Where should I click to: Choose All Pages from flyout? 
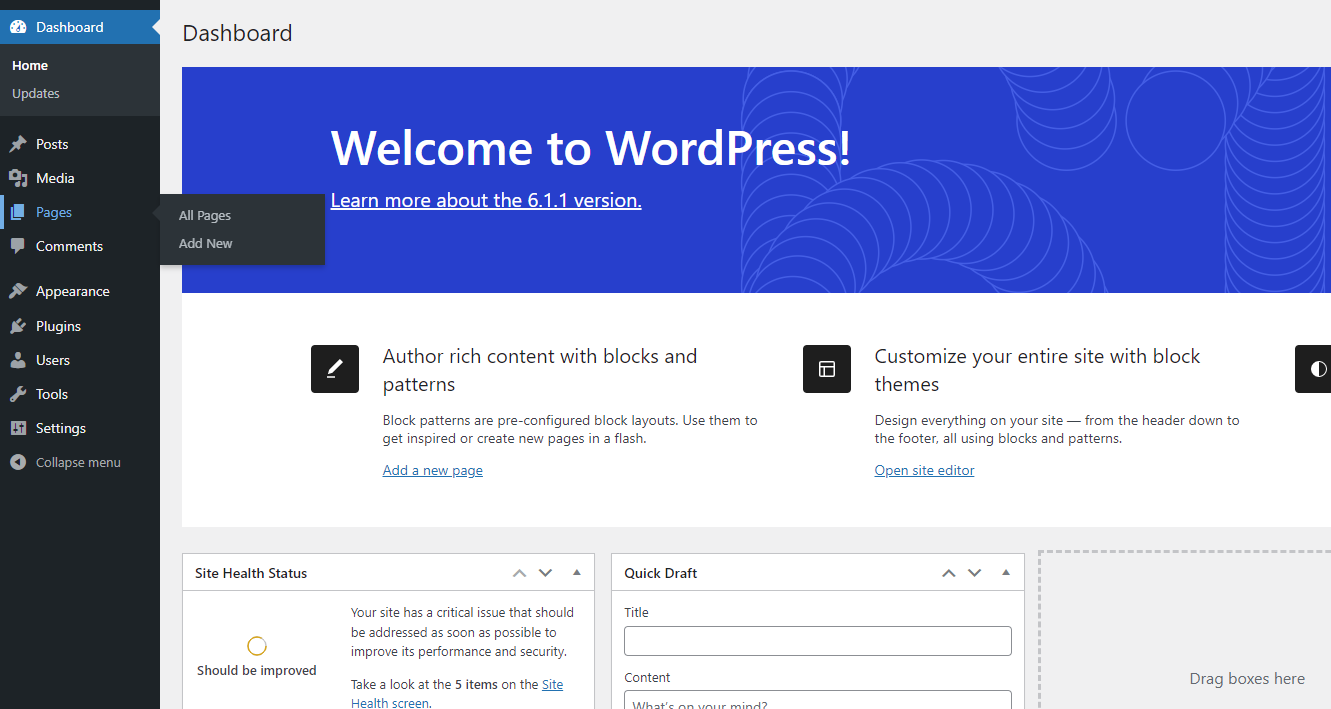(205, 215)
